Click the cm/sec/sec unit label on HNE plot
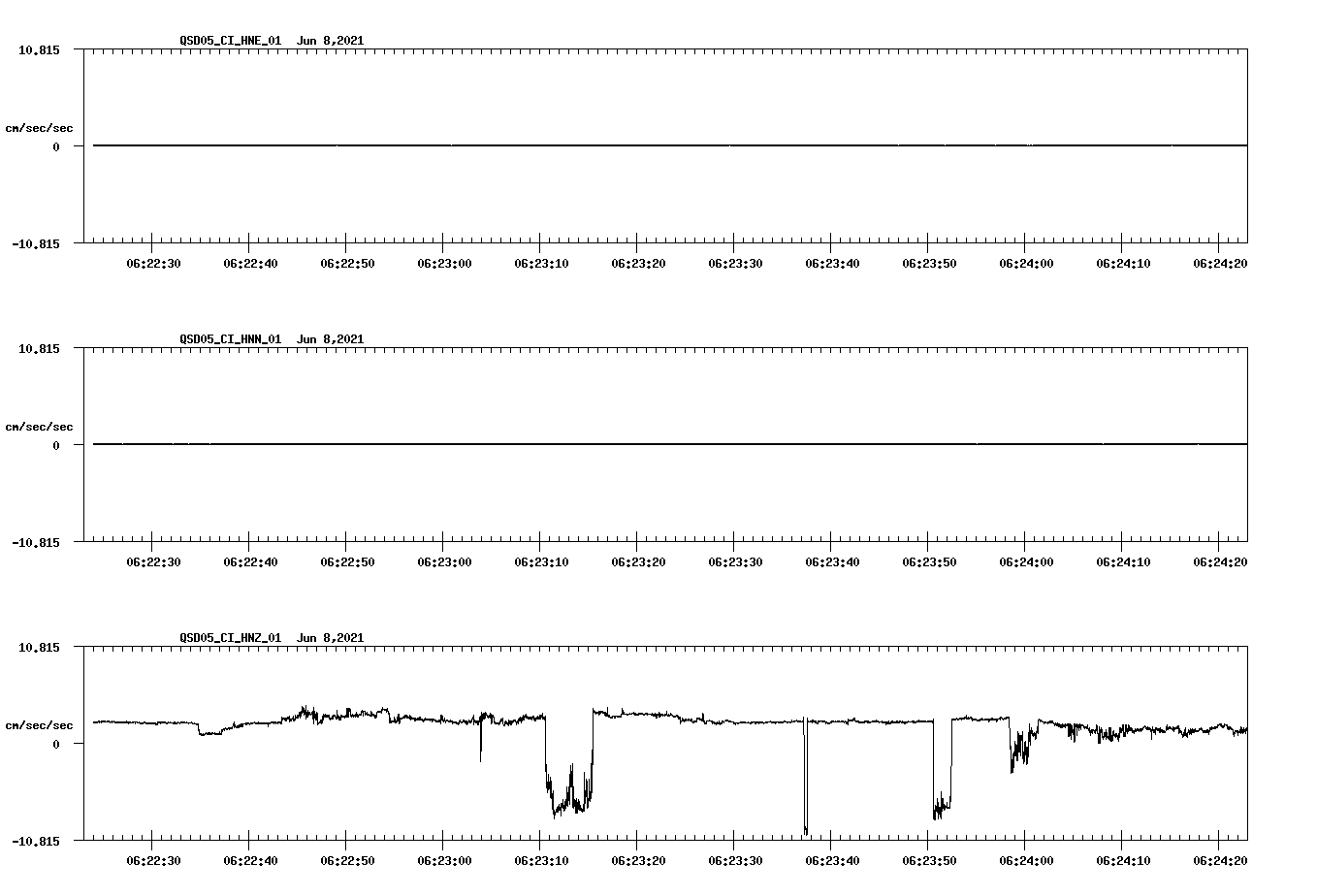 pyautogui.click(x=39, y=128)
